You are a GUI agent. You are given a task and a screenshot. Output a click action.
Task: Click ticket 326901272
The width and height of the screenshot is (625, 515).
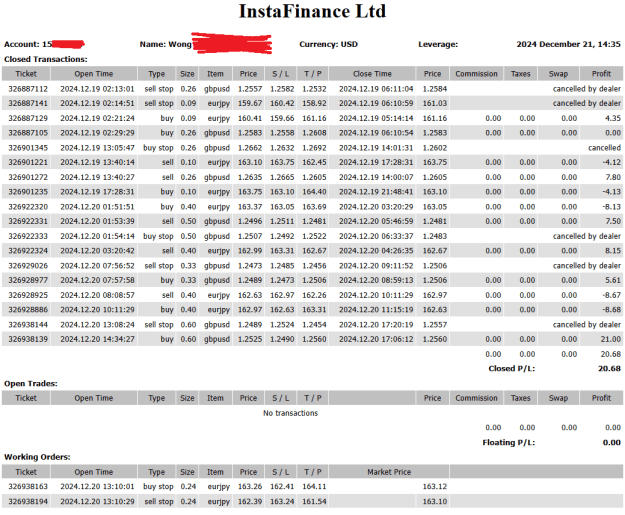(28, 177)
